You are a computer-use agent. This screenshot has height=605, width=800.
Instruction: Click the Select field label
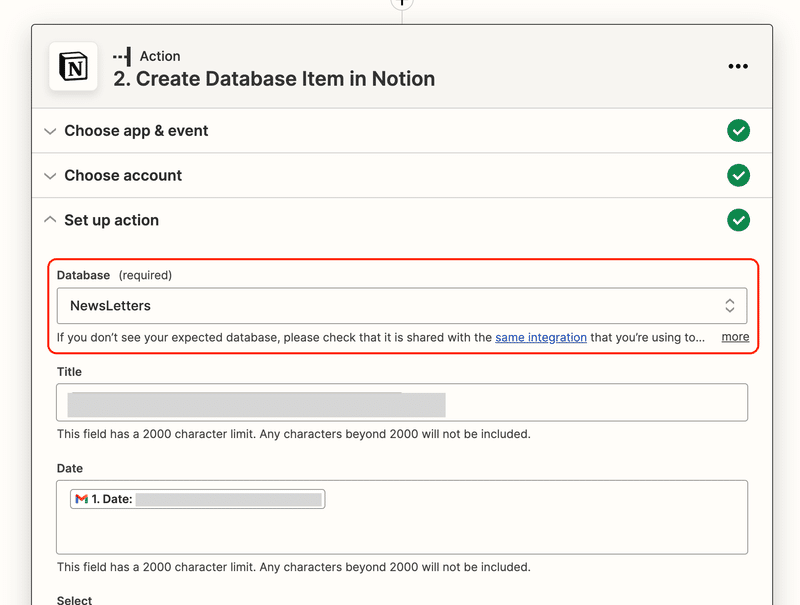[x=74, y=600]
